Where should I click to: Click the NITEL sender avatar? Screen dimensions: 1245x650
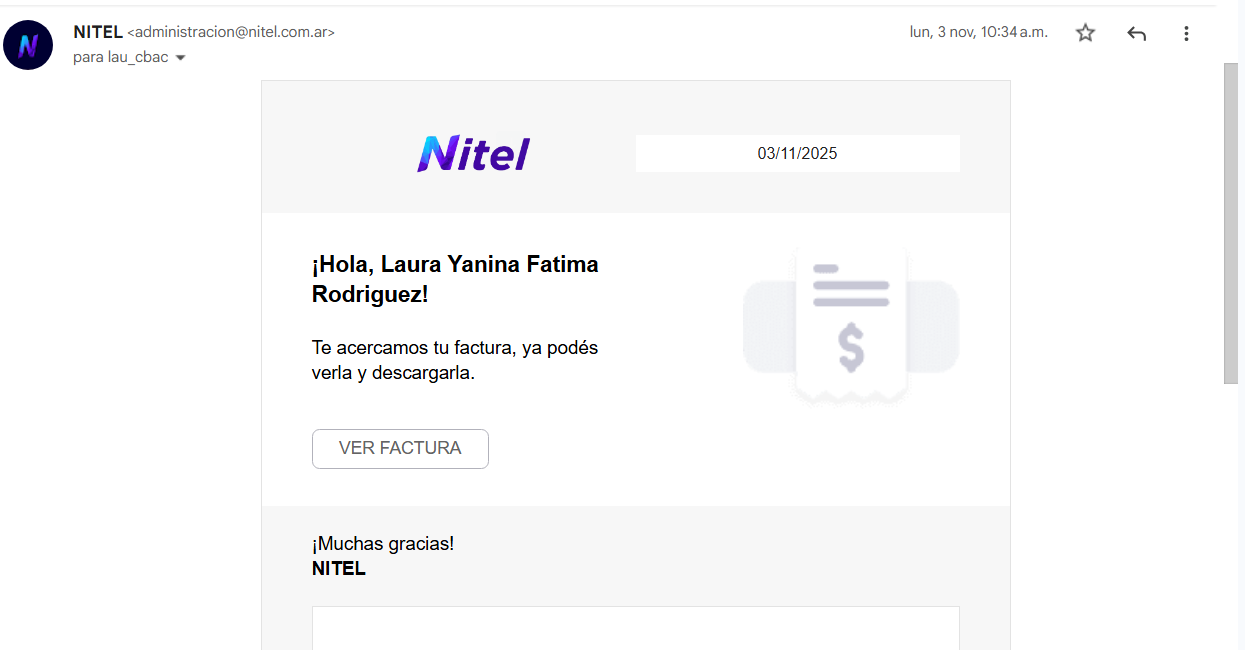(28, 45)
